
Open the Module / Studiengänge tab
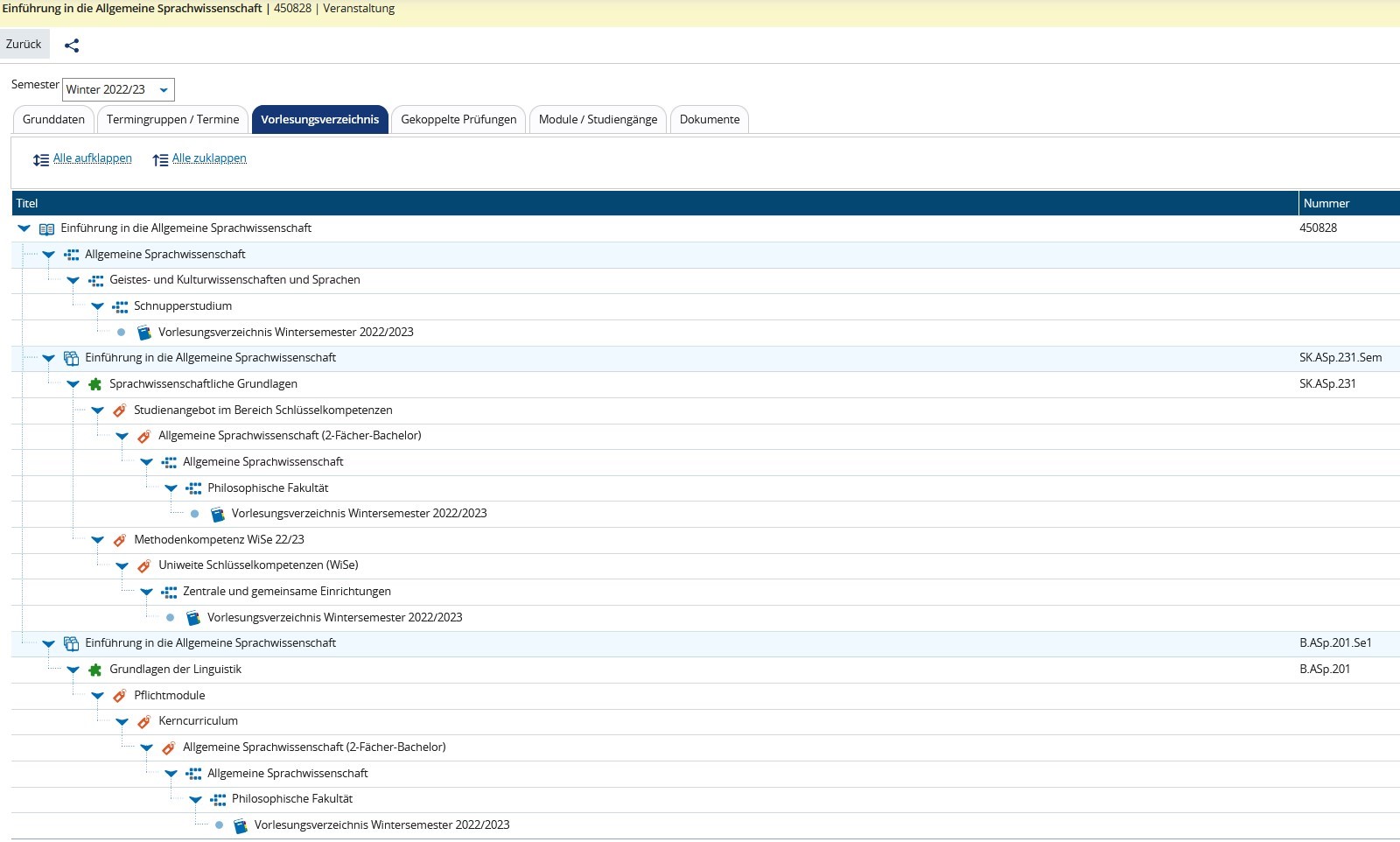click(598, 120)
